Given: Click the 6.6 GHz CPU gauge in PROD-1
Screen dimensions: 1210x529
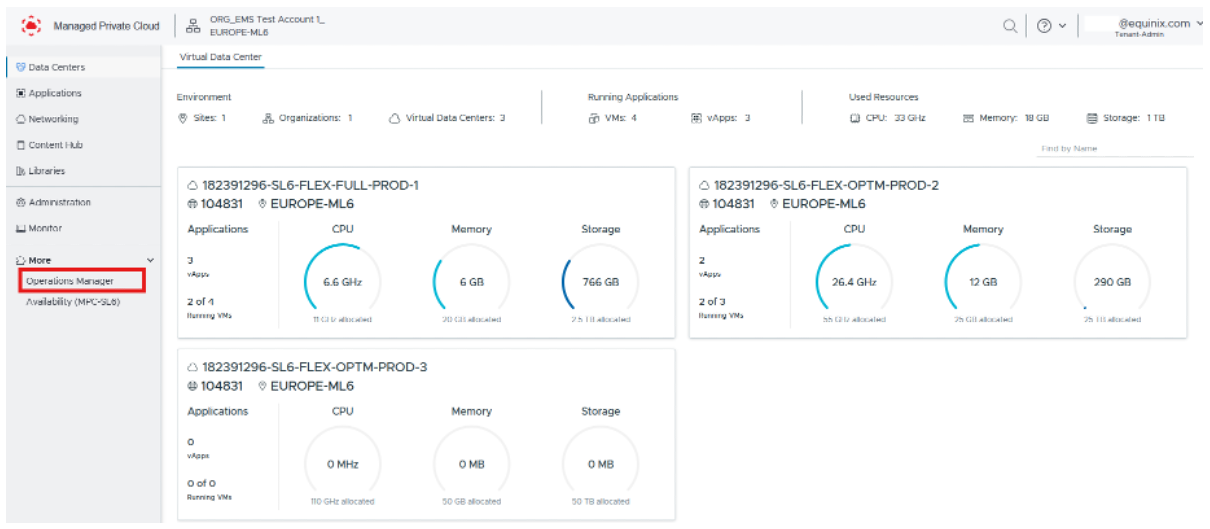Looking at the screenshot, I should 342,282.
